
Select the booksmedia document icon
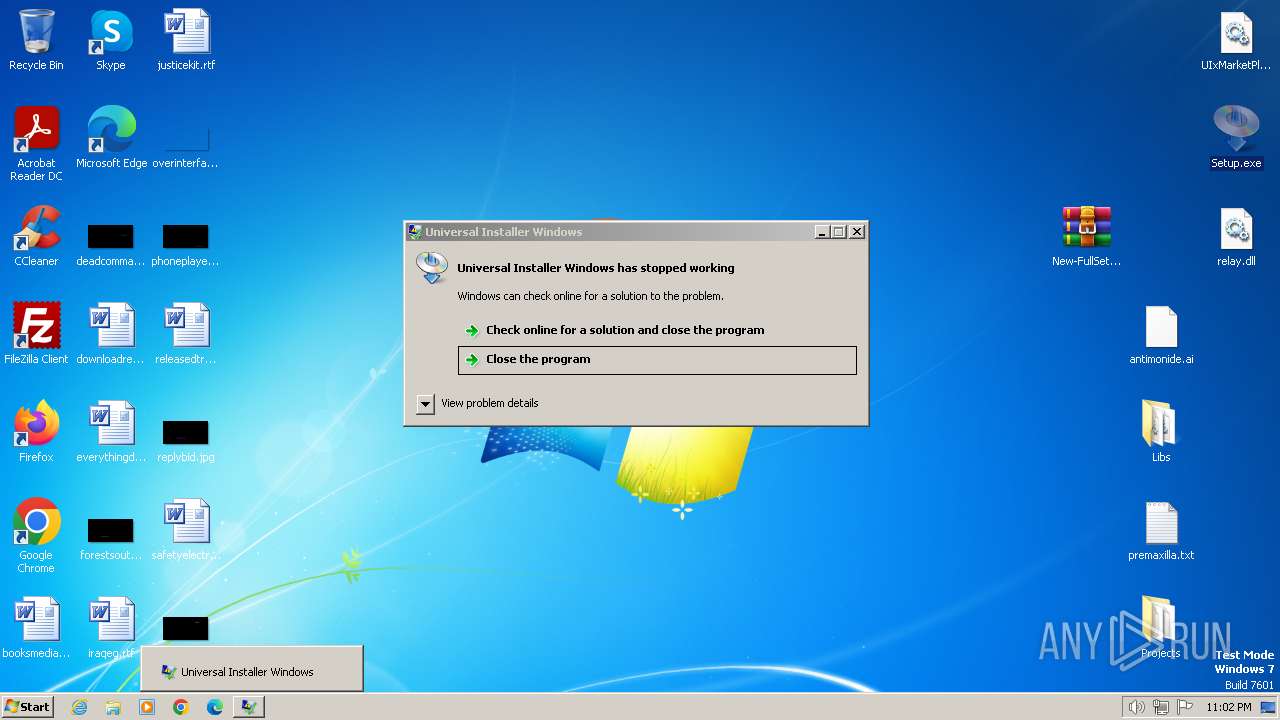click(36, 628)
